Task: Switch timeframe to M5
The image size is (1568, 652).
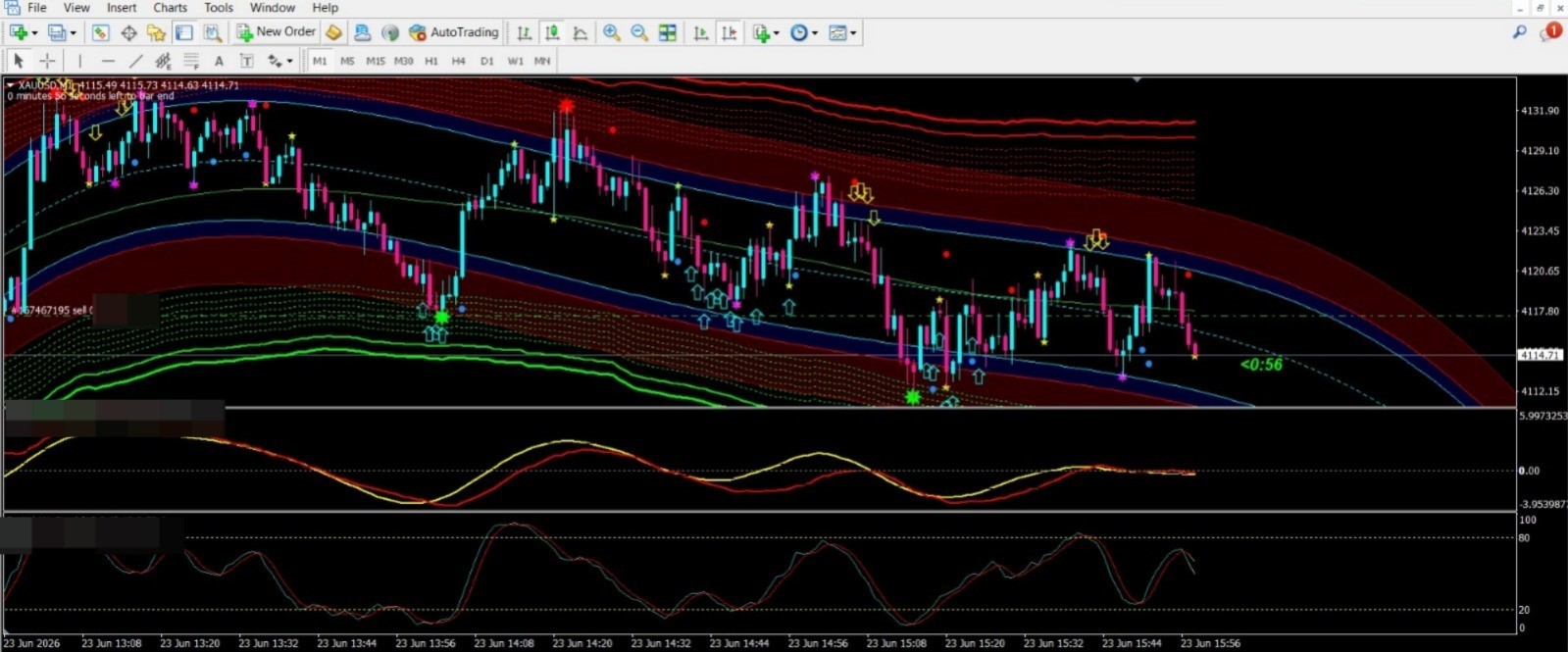Action: tap(347, 61)
